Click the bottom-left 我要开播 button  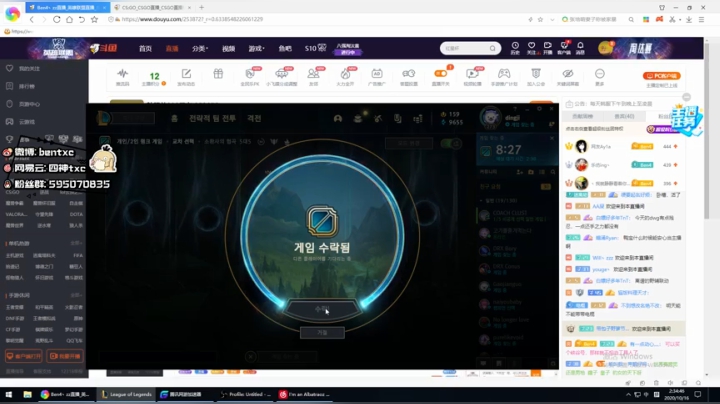click(65, 356)
